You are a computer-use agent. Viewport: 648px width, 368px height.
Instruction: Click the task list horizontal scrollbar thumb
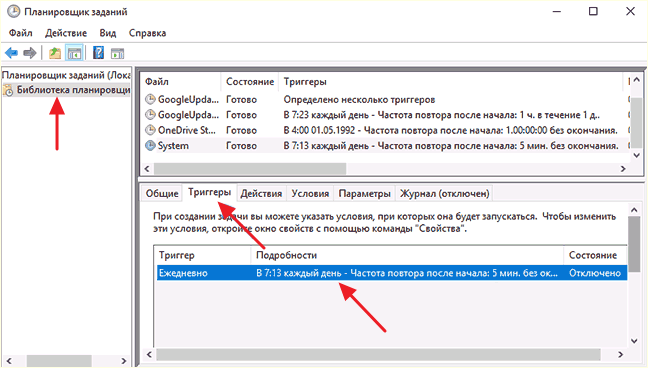tap(250, 169)
